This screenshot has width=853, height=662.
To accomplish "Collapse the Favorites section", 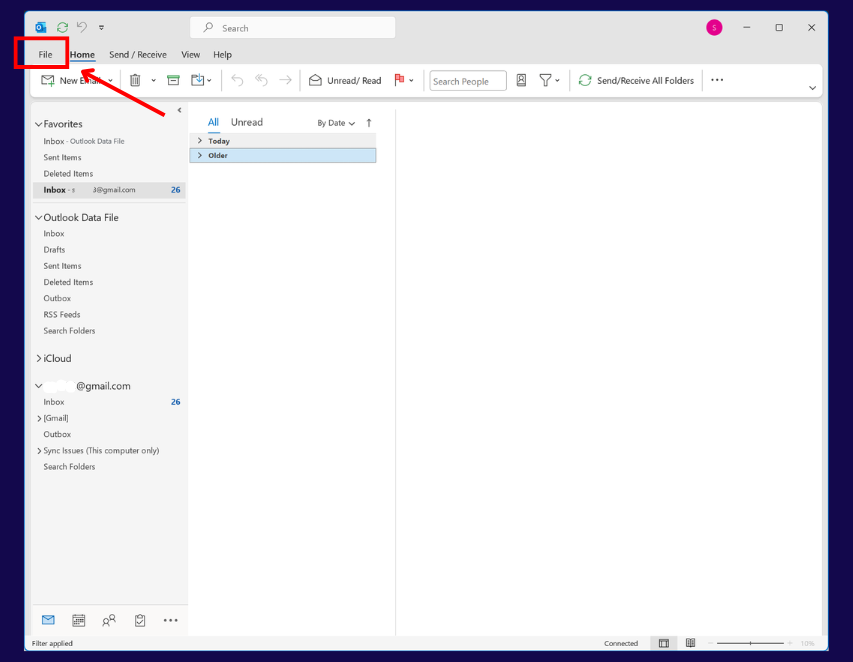I will click(x=39, y=124).
